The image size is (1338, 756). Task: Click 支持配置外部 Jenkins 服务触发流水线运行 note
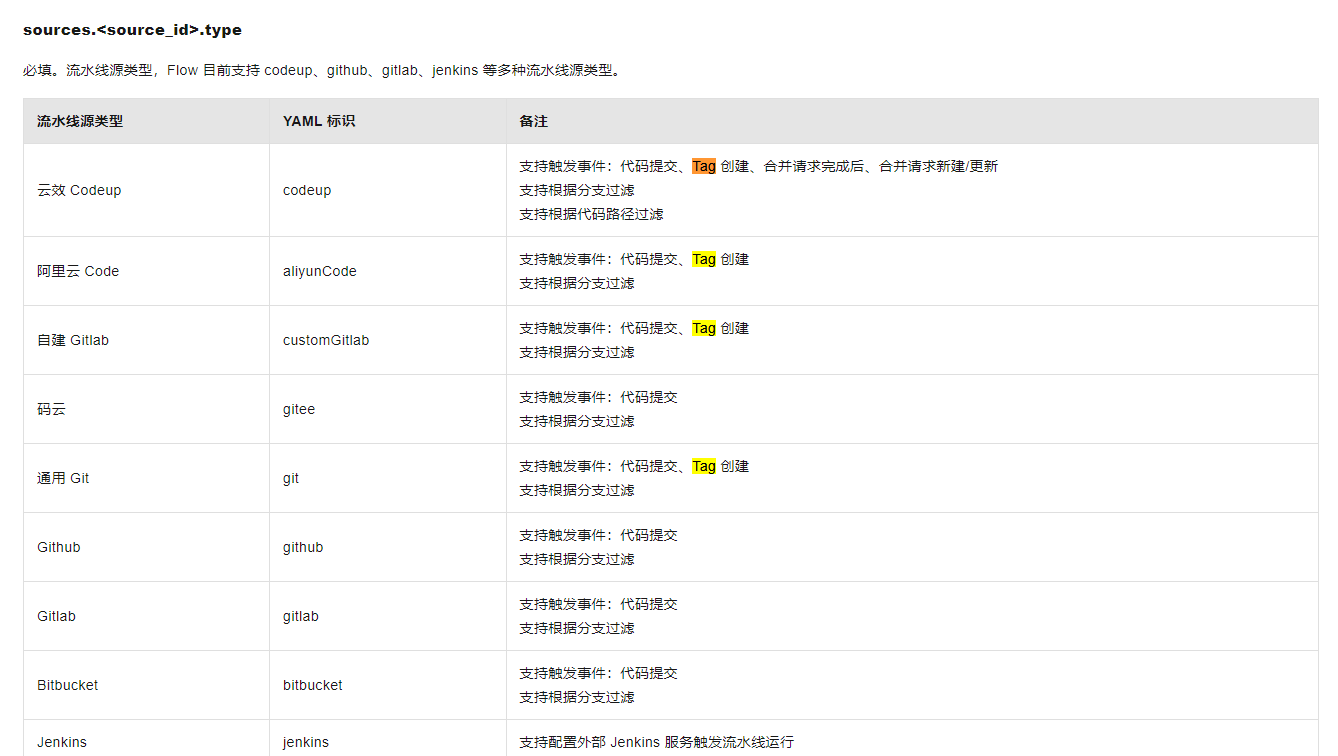point(656,742)
